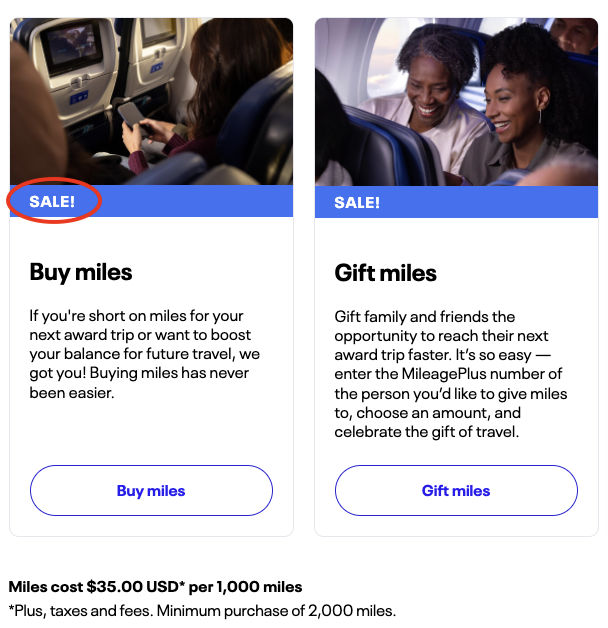Screen dimensions: 608x628
Task: Click the phone held by passenger in photo
Action: point(132,117)
